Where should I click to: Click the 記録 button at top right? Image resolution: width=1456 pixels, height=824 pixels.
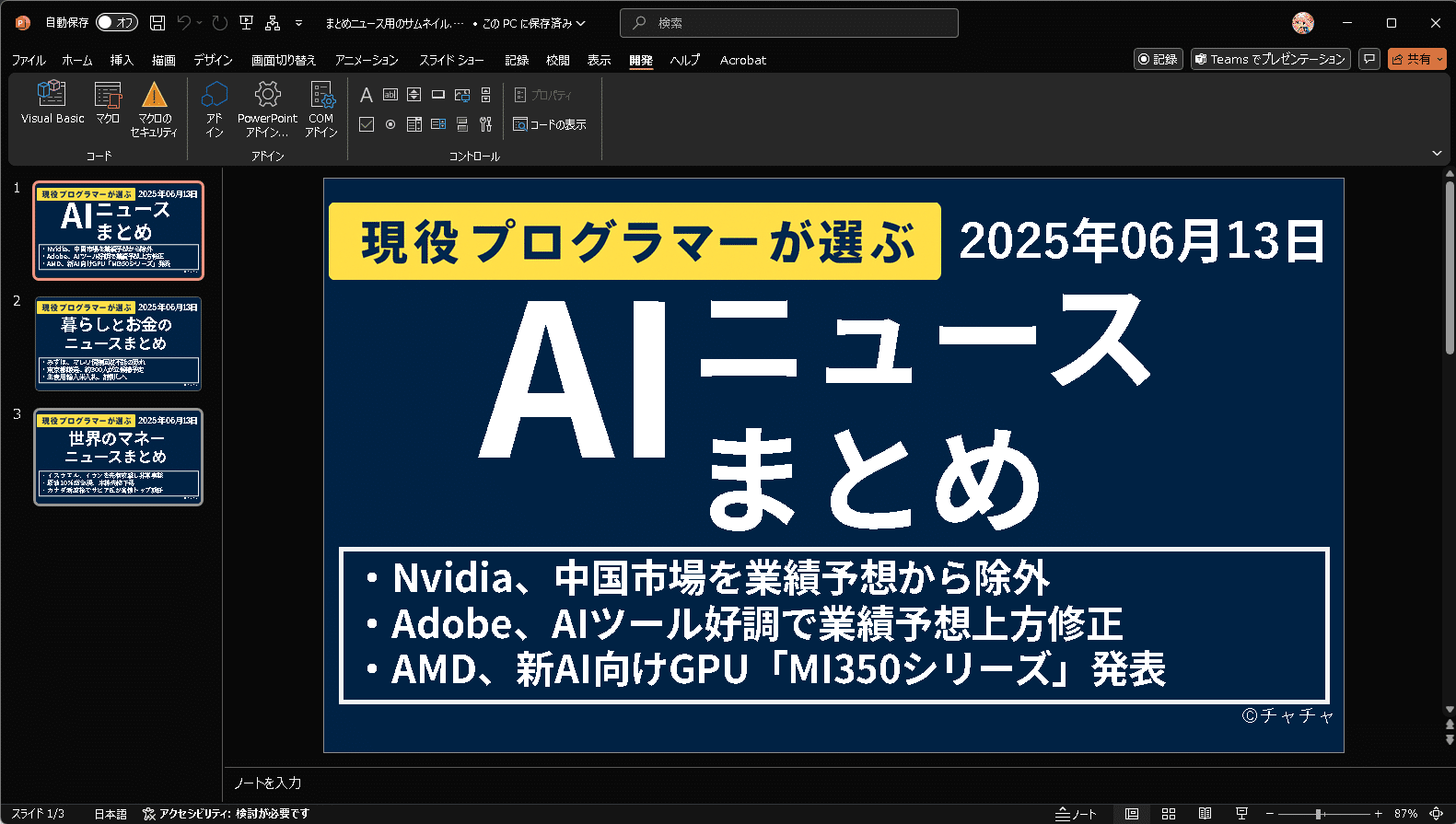pyautogui.click(x=1159, y=59)
